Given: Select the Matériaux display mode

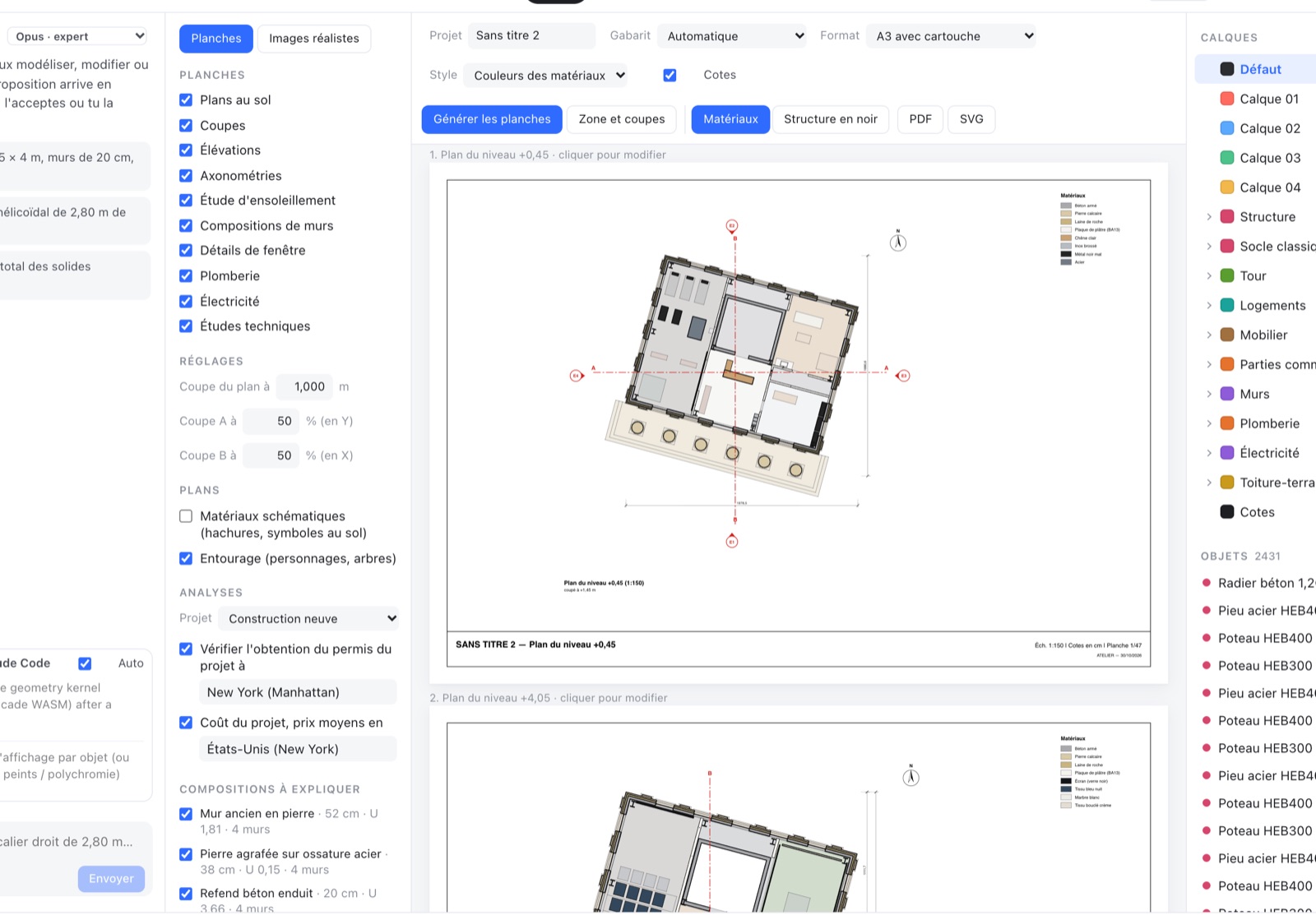Looking at the screenshot, I should (730, 119).
